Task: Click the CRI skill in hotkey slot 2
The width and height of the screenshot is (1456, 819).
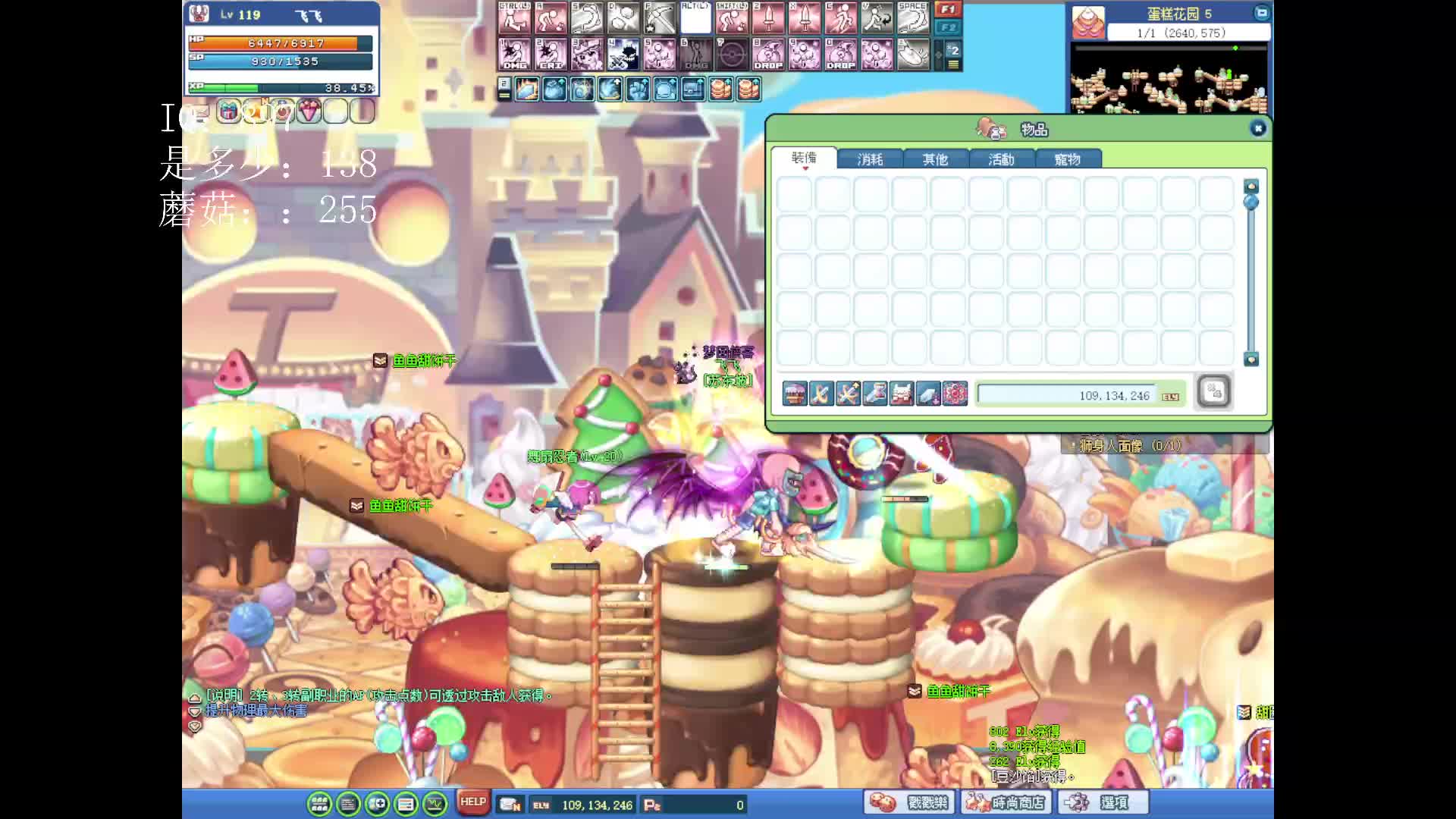Action: click(x=551, y=55)
